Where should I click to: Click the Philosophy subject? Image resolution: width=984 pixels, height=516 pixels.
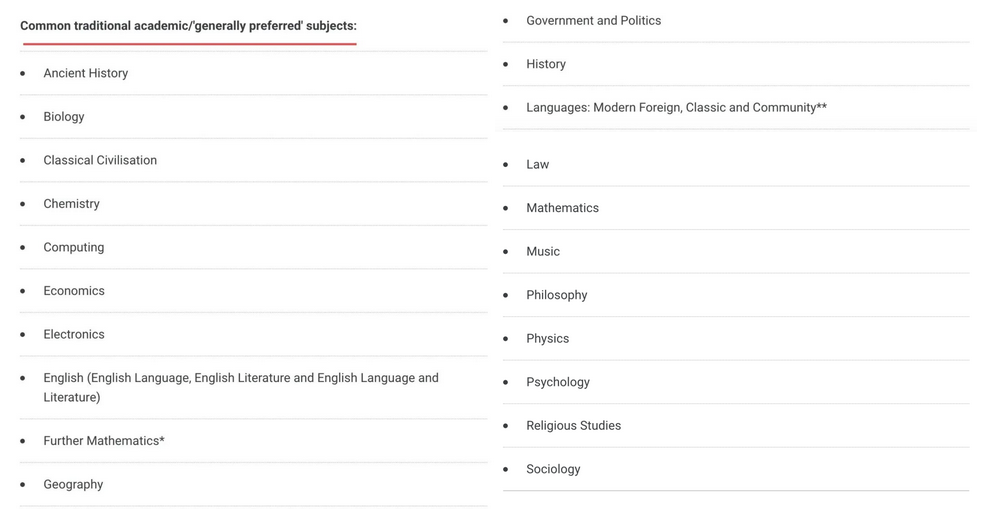(557, 295)
